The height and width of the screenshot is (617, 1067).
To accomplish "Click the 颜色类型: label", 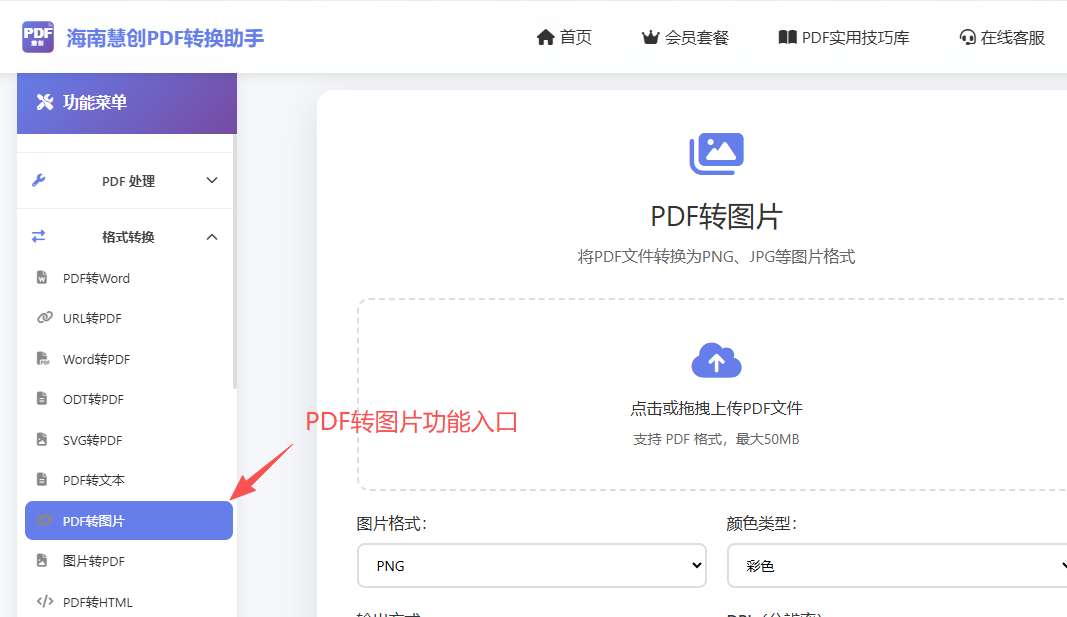I will coord(761,523).
